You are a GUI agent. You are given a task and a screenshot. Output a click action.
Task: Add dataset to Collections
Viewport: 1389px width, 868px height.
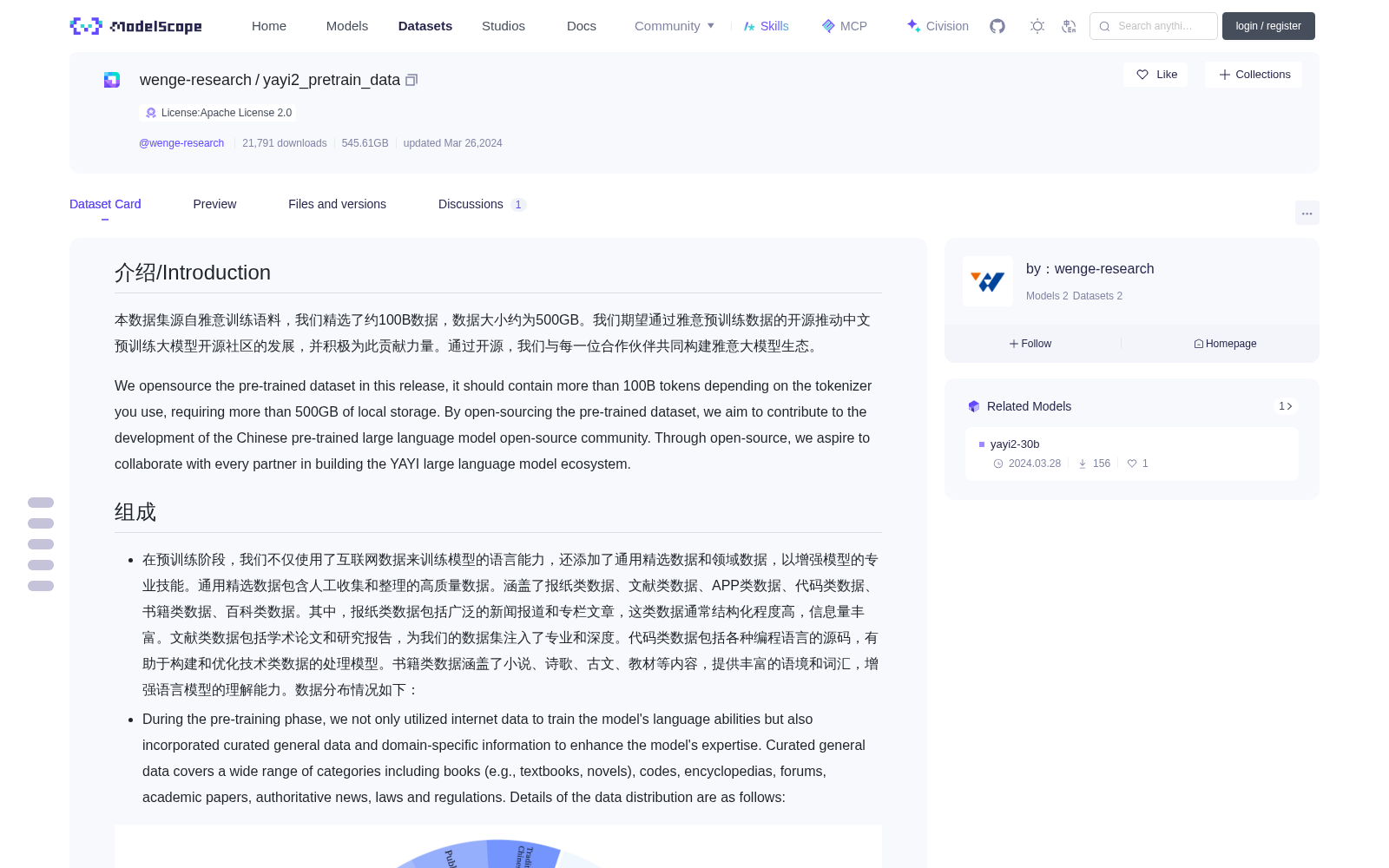1254,75
